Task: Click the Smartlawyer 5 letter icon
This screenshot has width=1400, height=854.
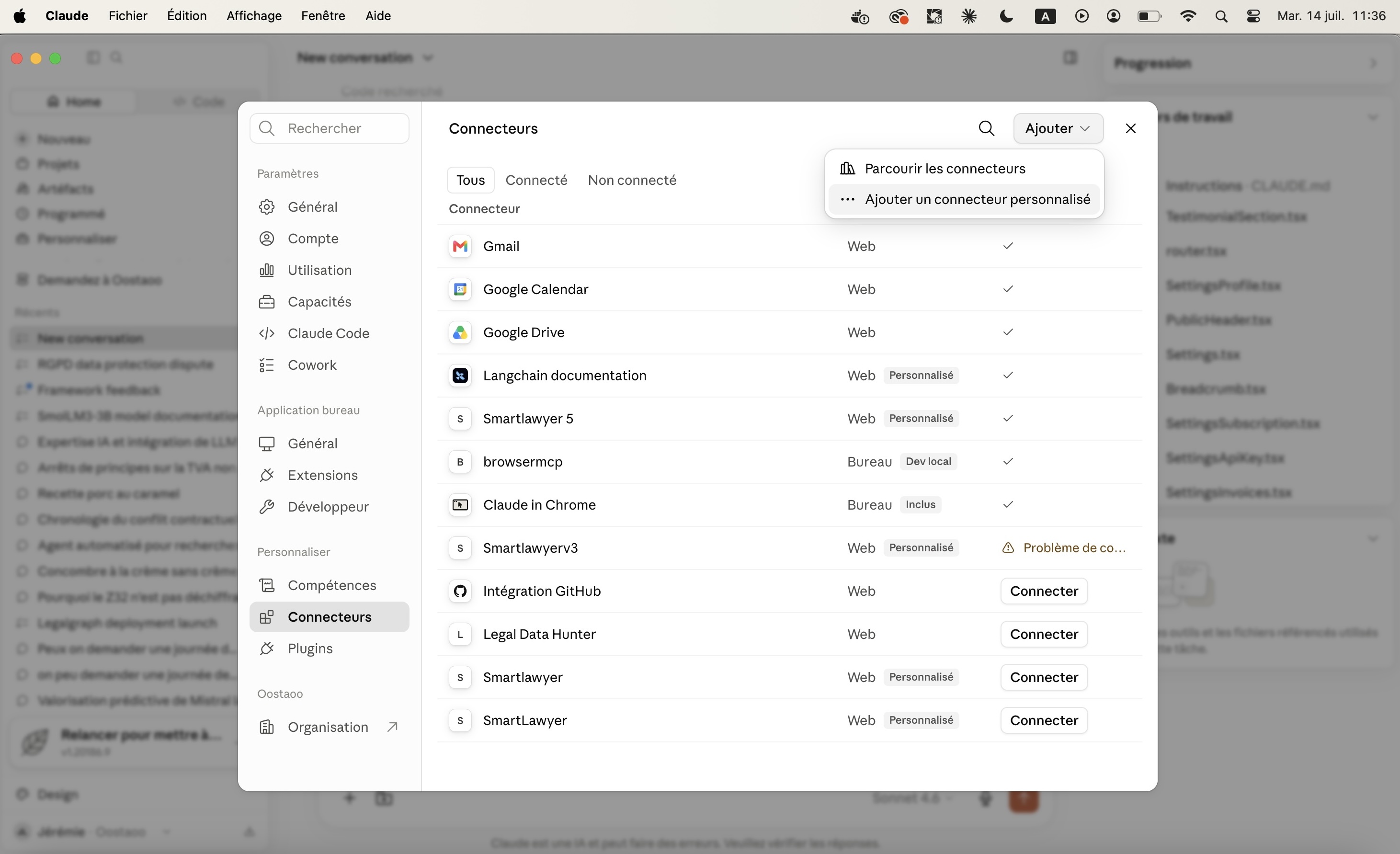Action: [x=460, y=419]
